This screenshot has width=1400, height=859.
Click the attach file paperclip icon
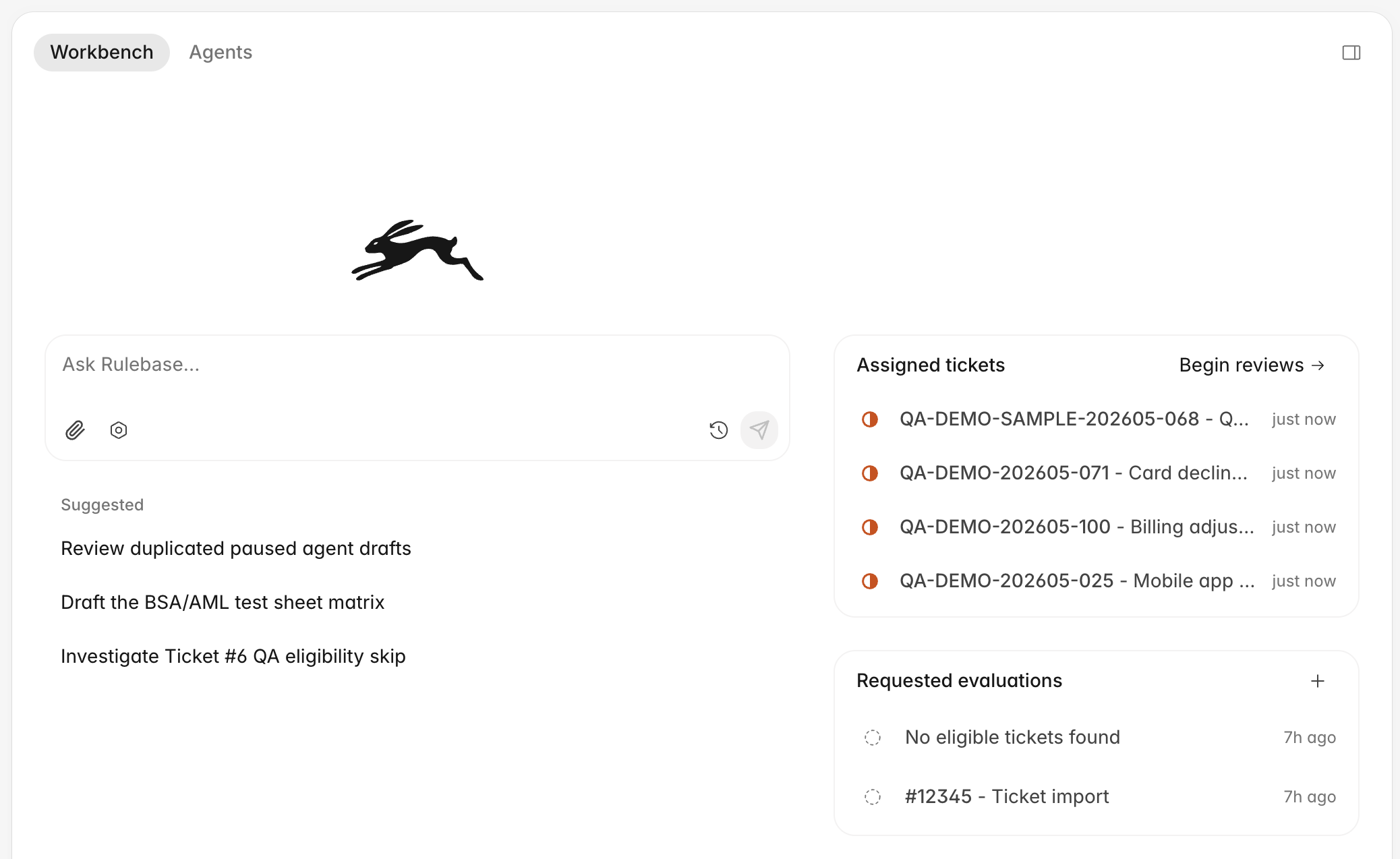(75, 430)
